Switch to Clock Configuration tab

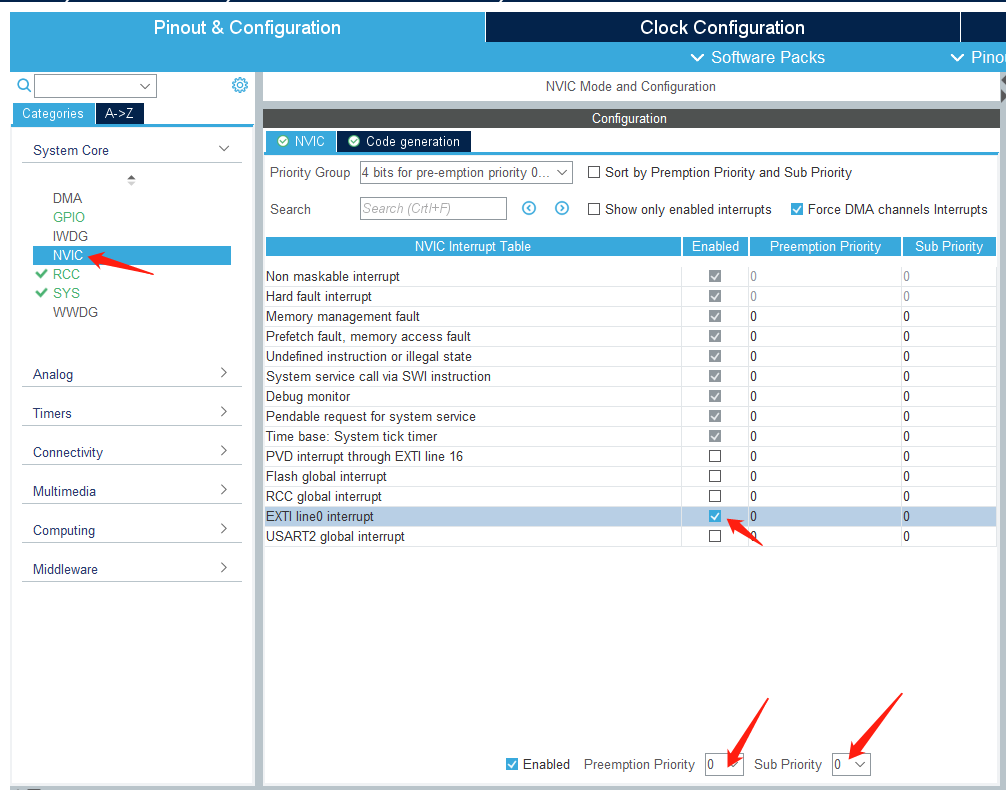click(x=722, y=28)
